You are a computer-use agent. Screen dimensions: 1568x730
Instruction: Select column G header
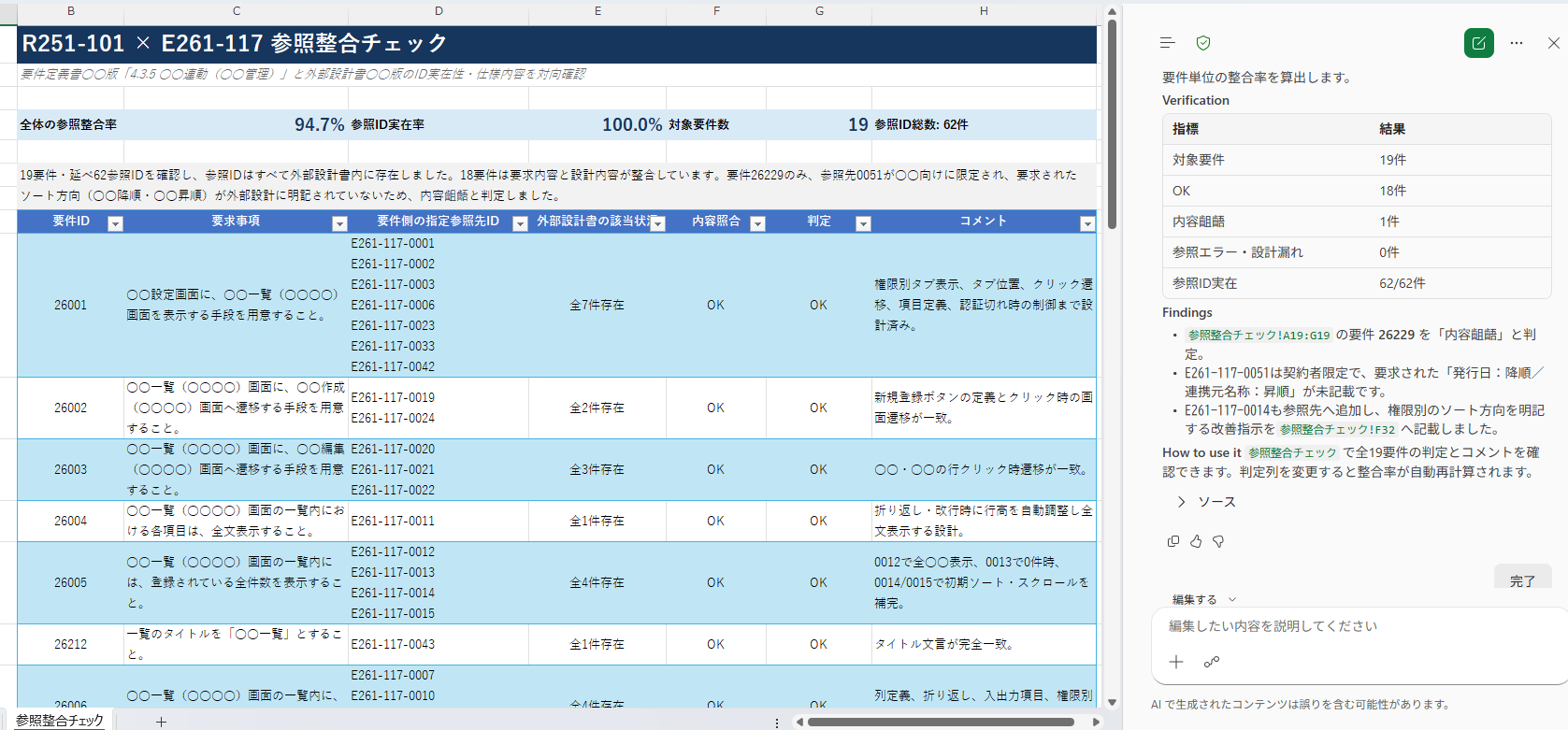coord(819,11)
